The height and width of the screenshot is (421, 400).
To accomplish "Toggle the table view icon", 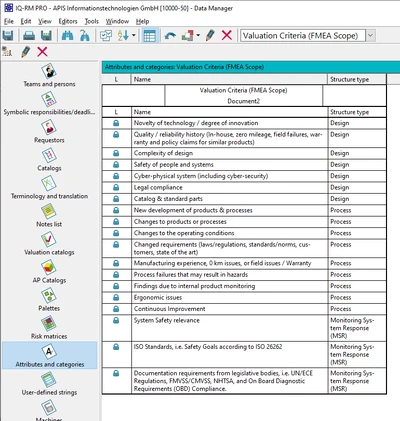I will pos(149,36).
